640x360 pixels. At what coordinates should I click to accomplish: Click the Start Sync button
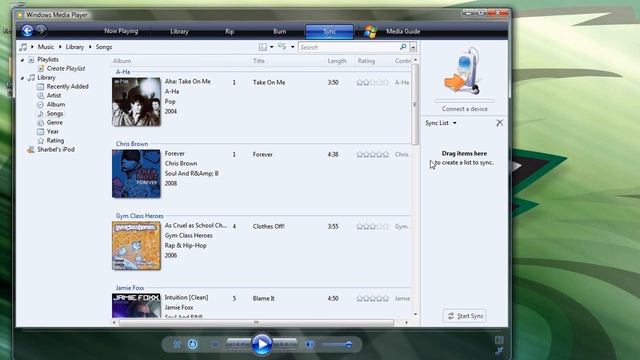(x=464, y=316)
